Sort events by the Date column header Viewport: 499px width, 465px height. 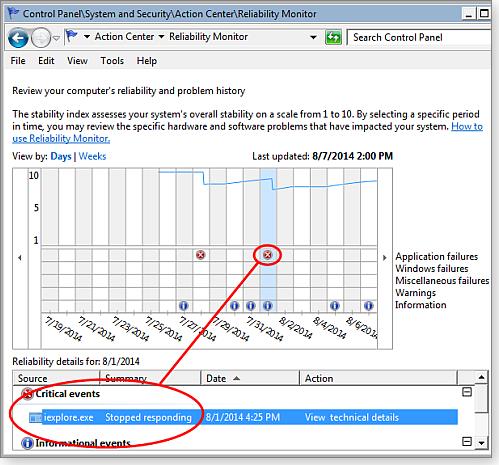pos(250,378)
